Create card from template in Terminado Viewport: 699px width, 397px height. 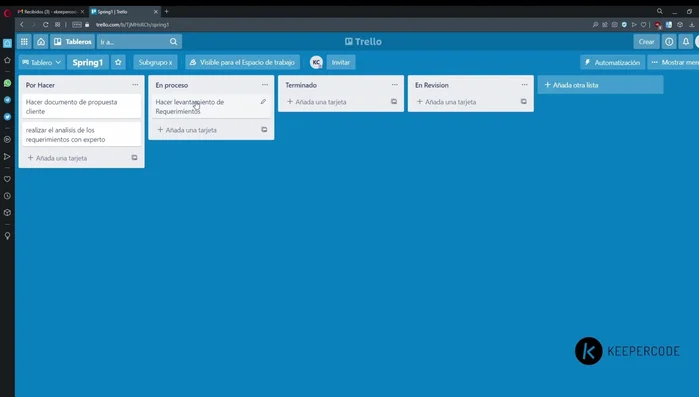click(394, 102)
